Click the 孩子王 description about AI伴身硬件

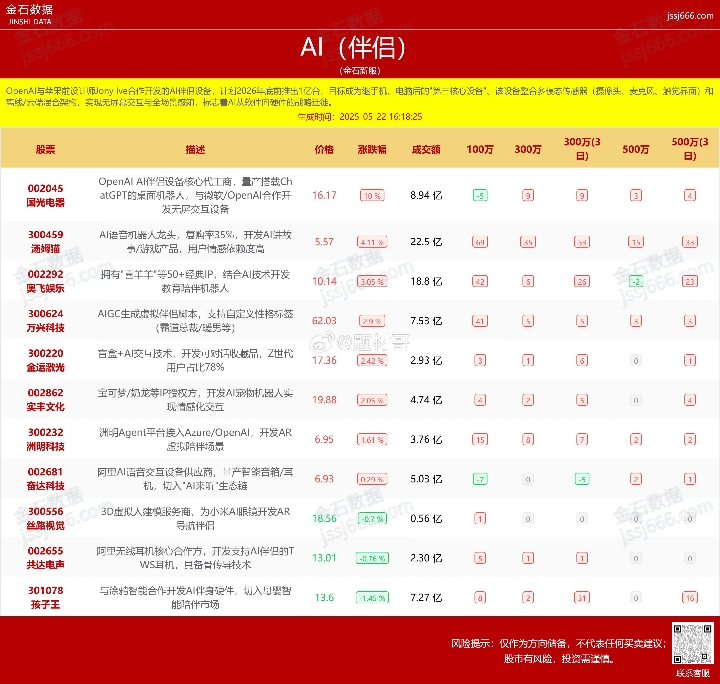195,597
